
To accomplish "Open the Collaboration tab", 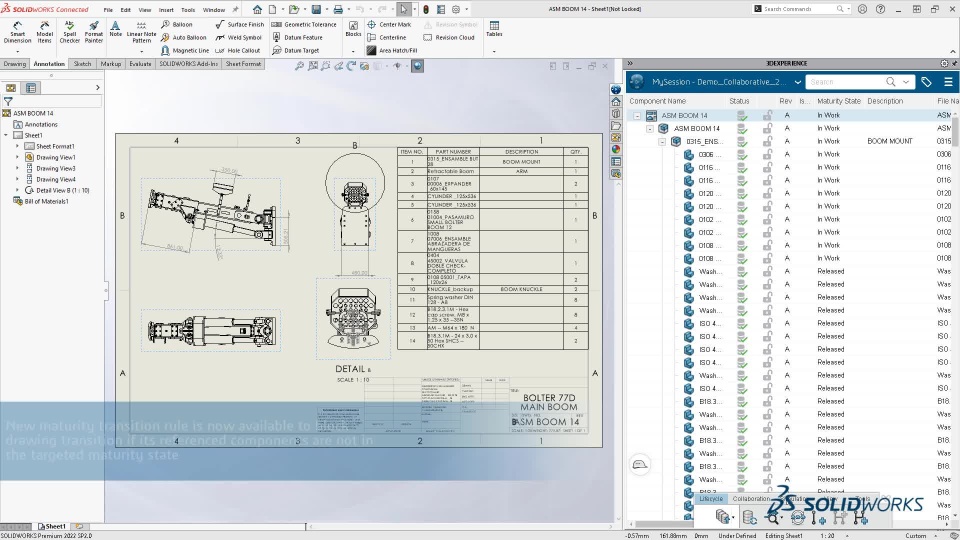I will click(x=751, y=499).
